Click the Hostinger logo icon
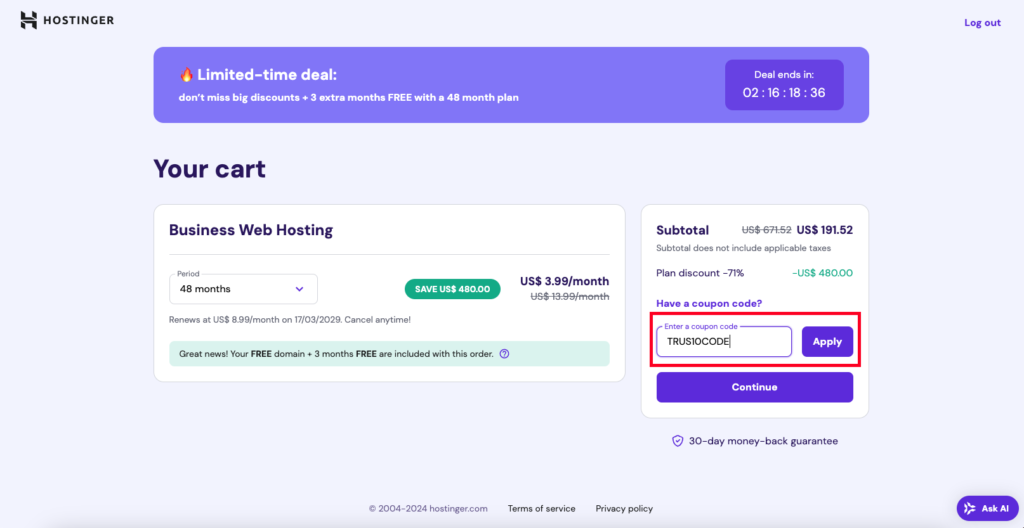This screenshot has height=528, width=1024. pos(28,20)
